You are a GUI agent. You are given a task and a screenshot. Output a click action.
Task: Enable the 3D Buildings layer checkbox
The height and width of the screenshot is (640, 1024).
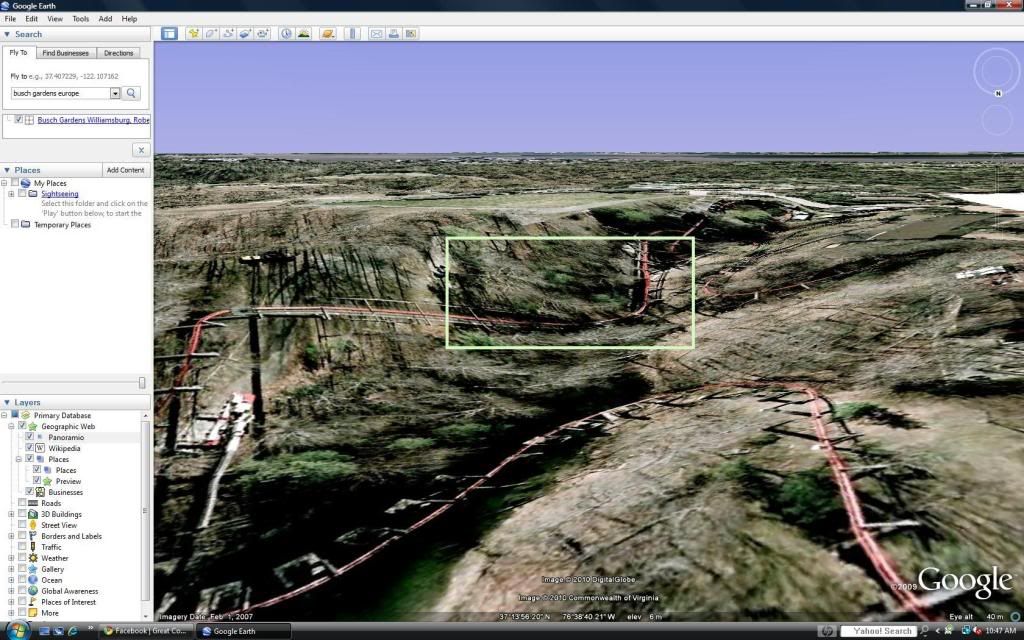click(22, 514)
